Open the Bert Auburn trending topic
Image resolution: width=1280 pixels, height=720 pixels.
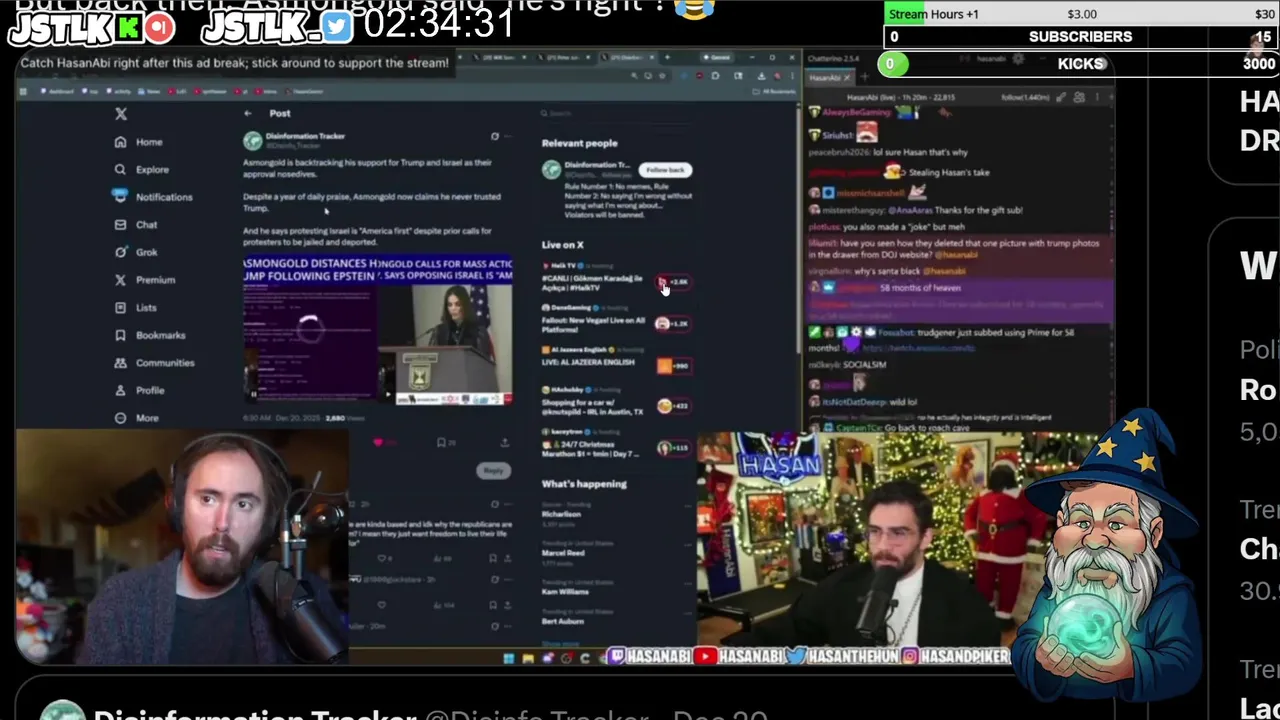click(x=563, y=621)
